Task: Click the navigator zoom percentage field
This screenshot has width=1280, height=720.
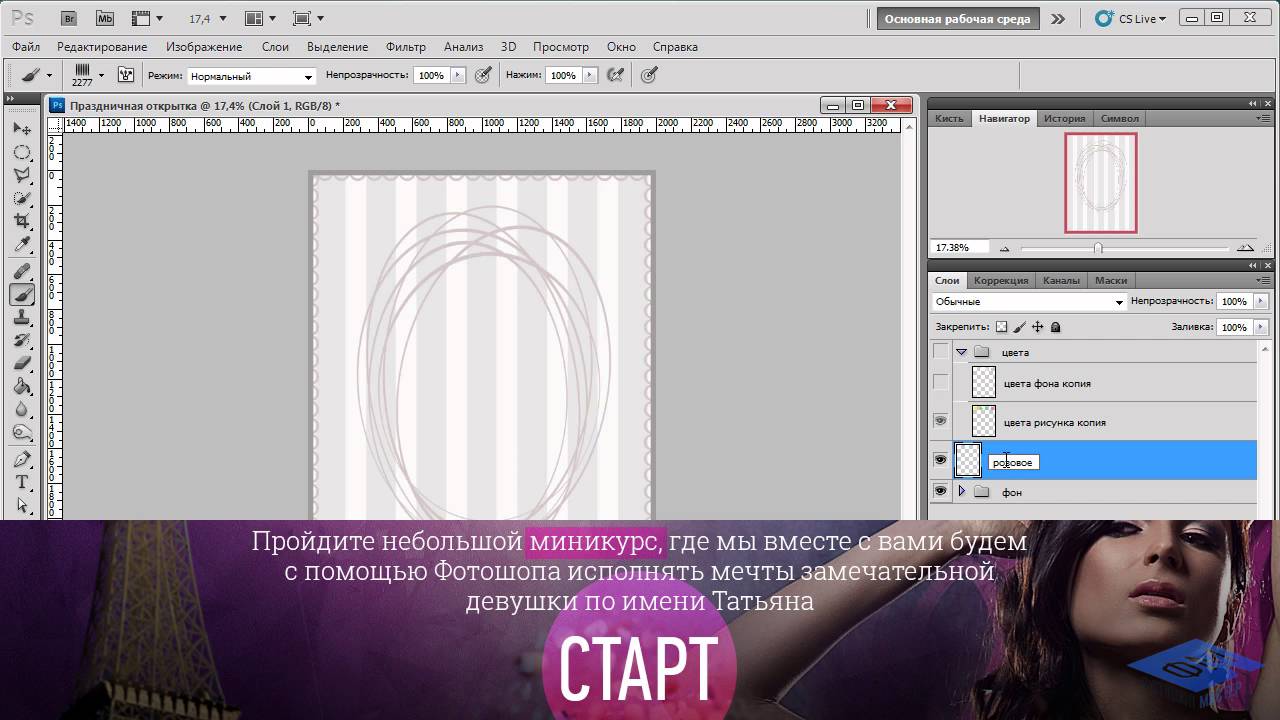Action: coord(959,247)
